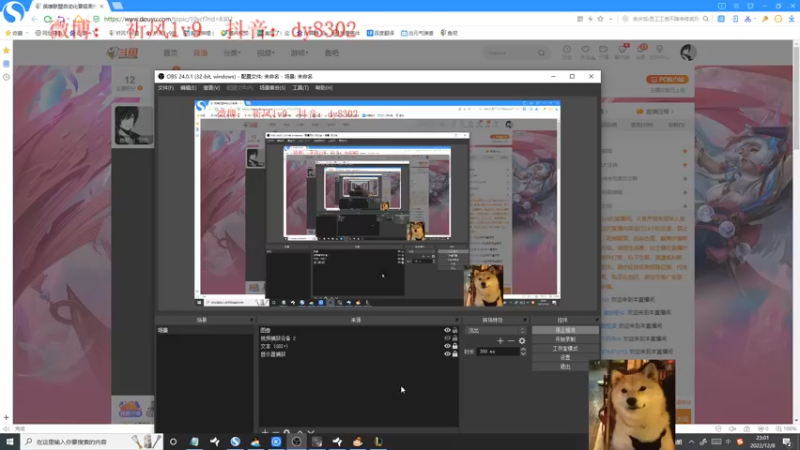Open Sogou browser from the taskbar
Image resolution: width=800 pixels, height=450 pixels.
point(235,441)
